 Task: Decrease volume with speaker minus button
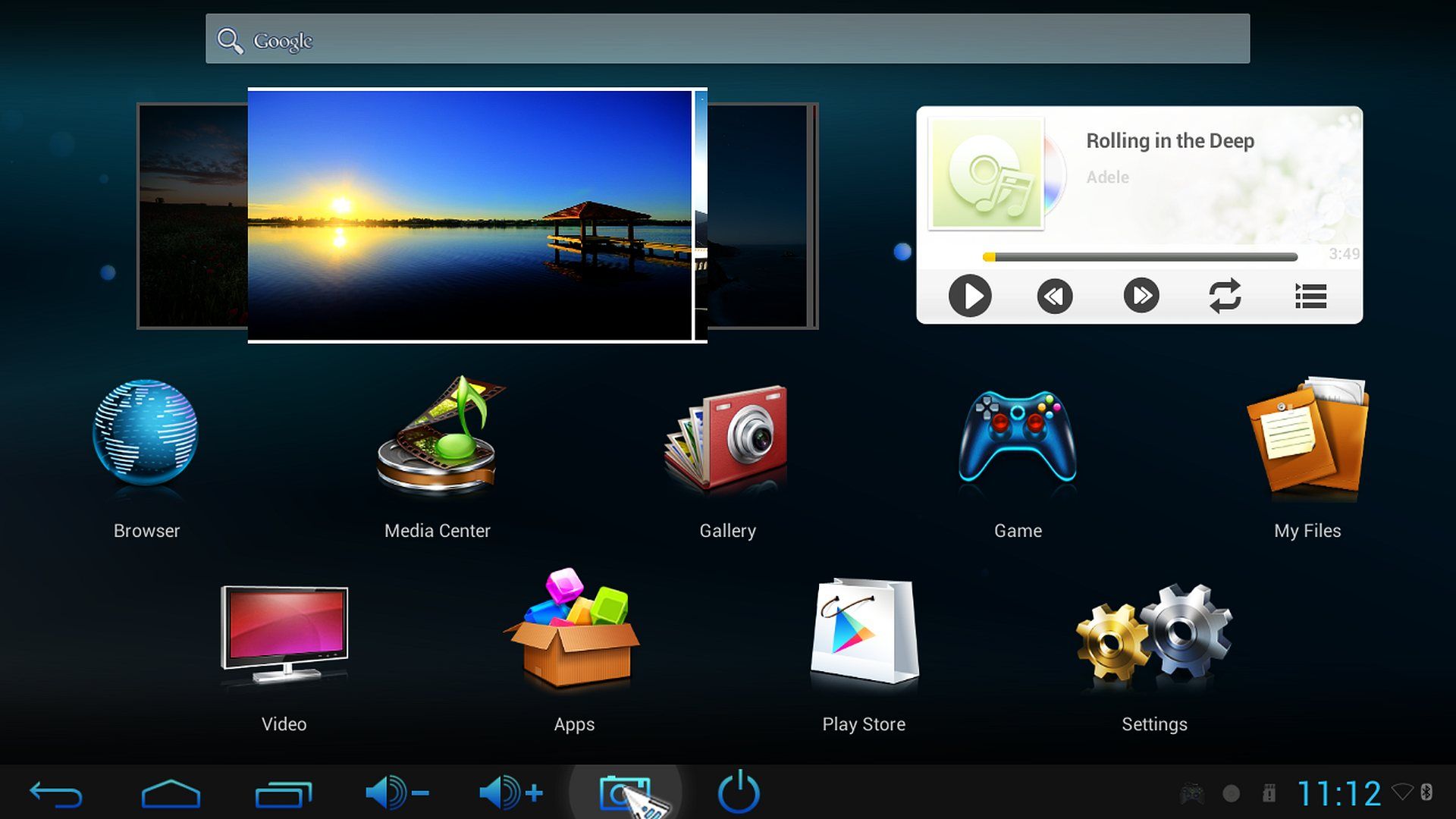pos(397,793)
